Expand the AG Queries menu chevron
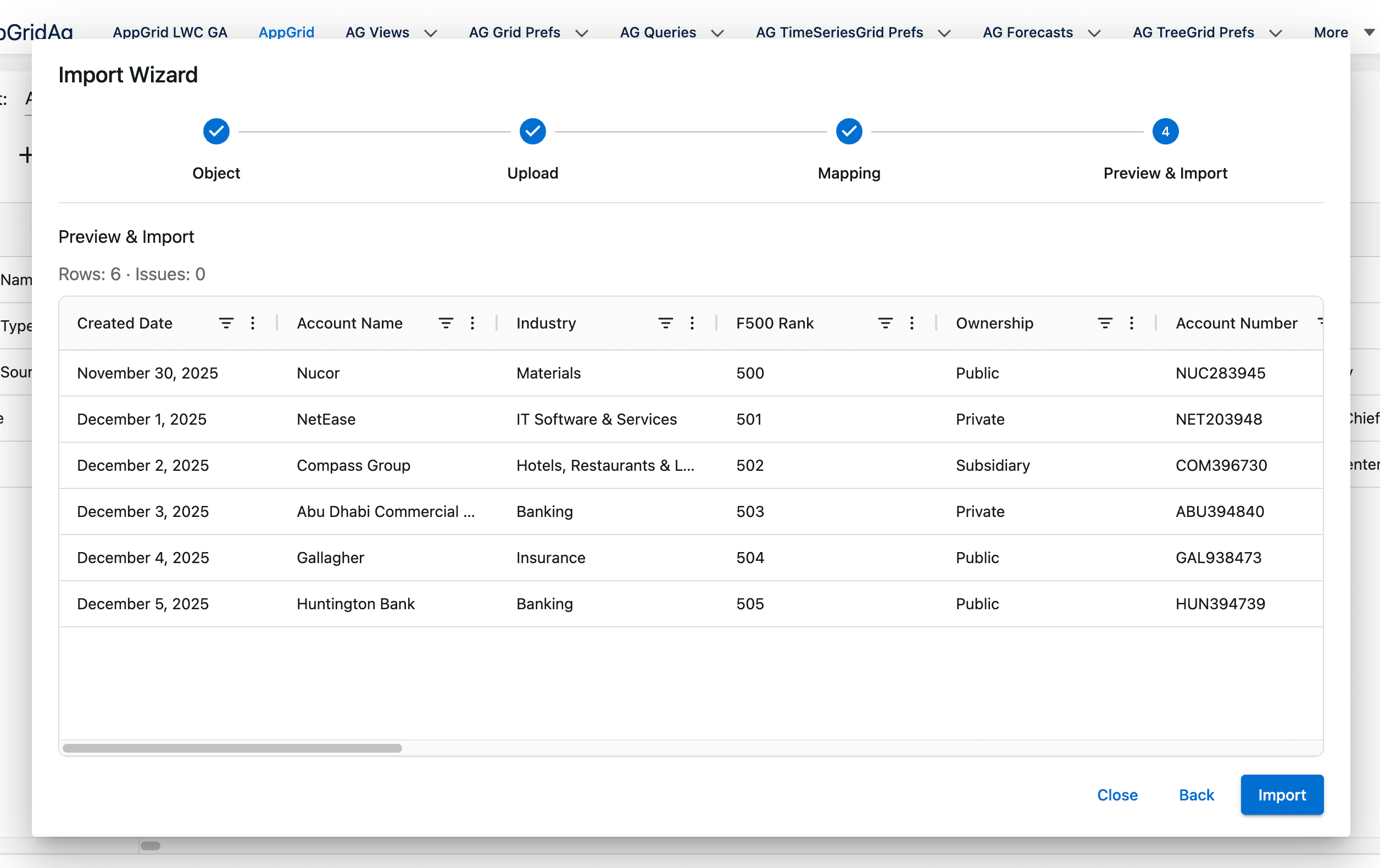Screen dimensions: 1380x868 coord(717,33)
